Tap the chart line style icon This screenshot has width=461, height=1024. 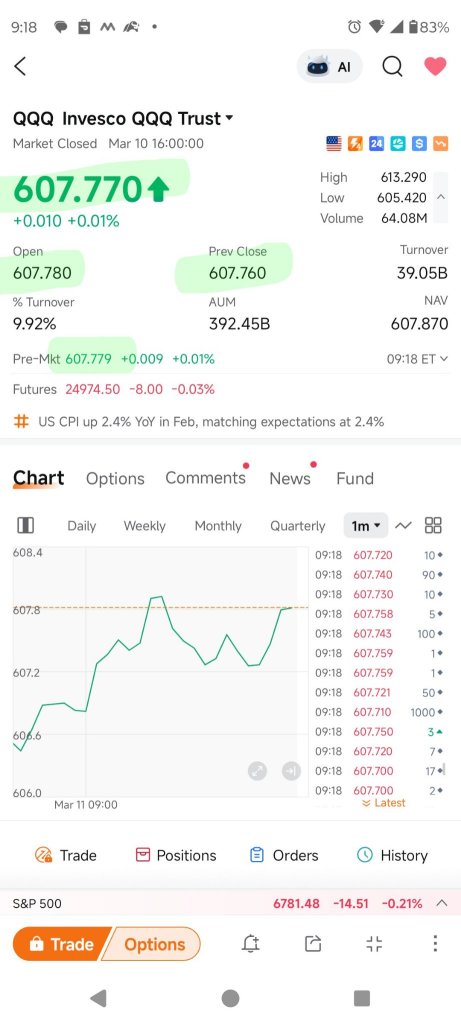click(404, 525)
